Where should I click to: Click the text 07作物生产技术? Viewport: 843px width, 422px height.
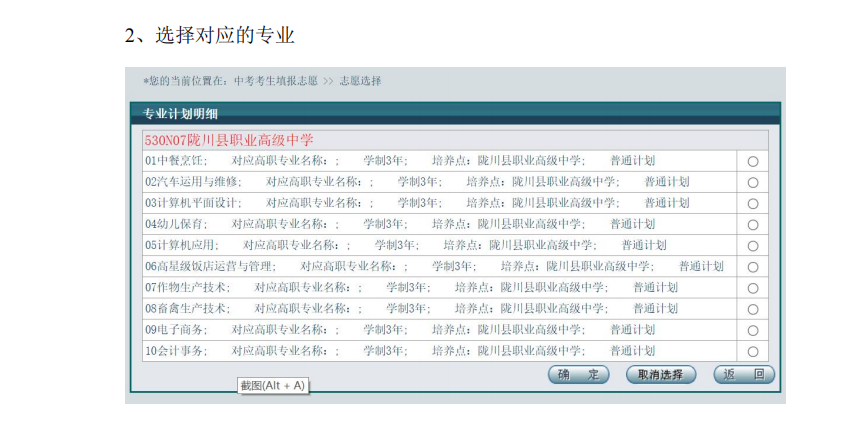tap(188, 288)
